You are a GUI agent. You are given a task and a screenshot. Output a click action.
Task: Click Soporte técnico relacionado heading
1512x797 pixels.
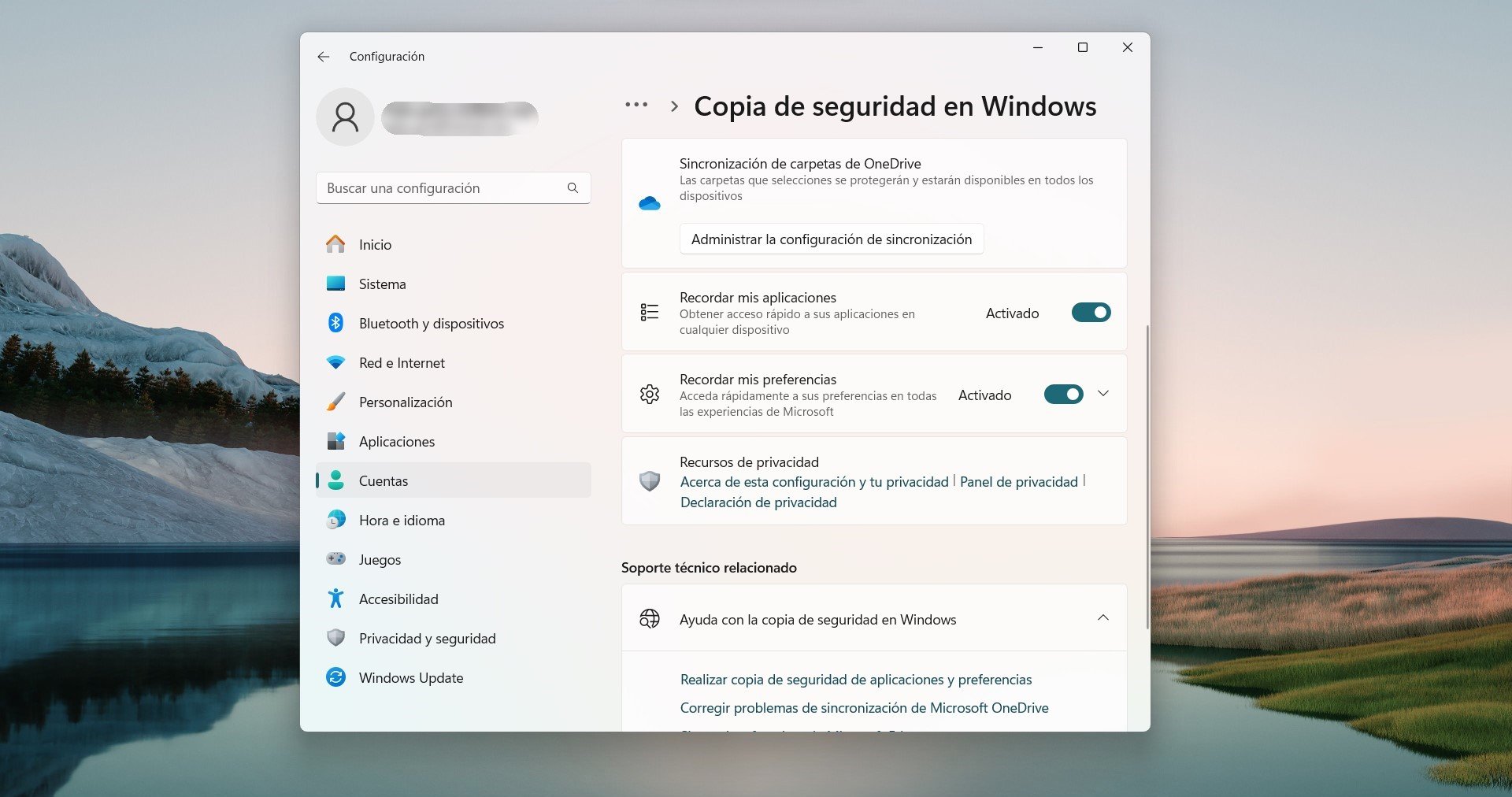click(709, 567)
